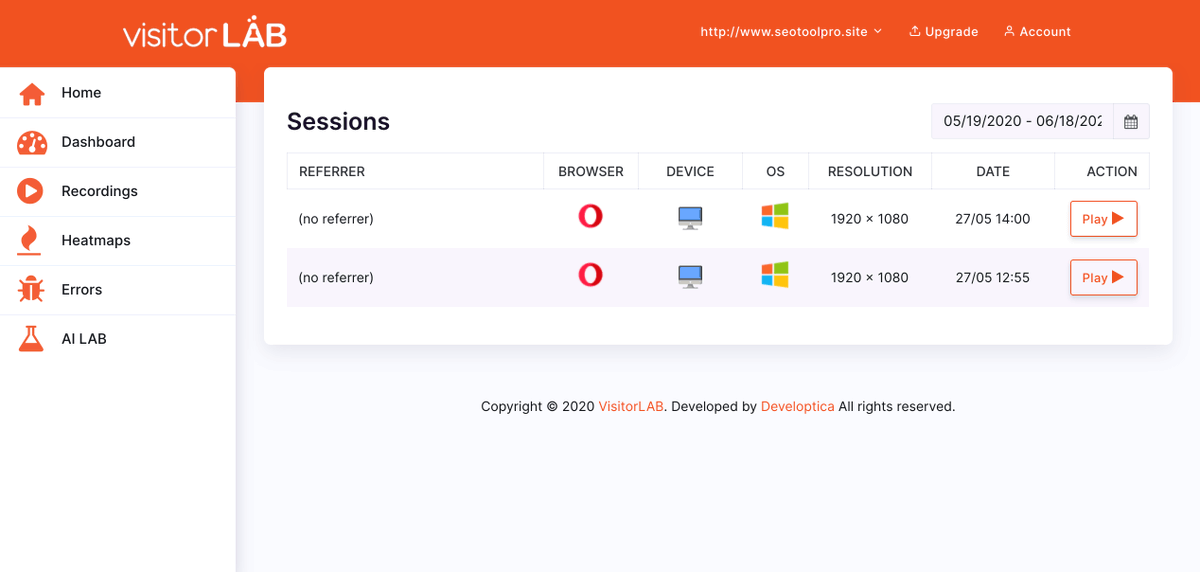Click Opera browser icon in 14:00 session row

tap(591, 216)
